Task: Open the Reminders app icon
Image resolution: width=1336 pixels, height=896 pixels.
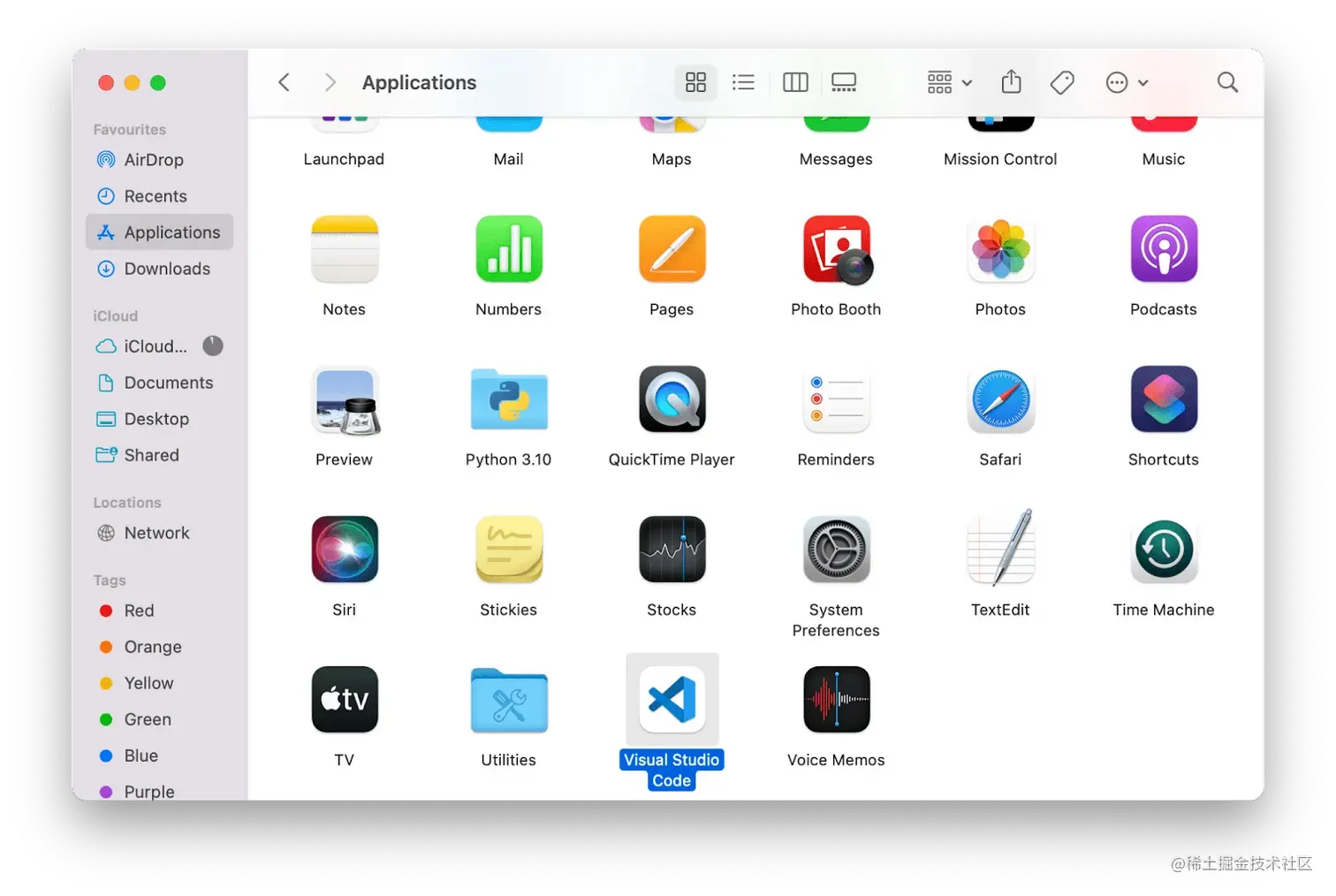Action: coord(837,399)
